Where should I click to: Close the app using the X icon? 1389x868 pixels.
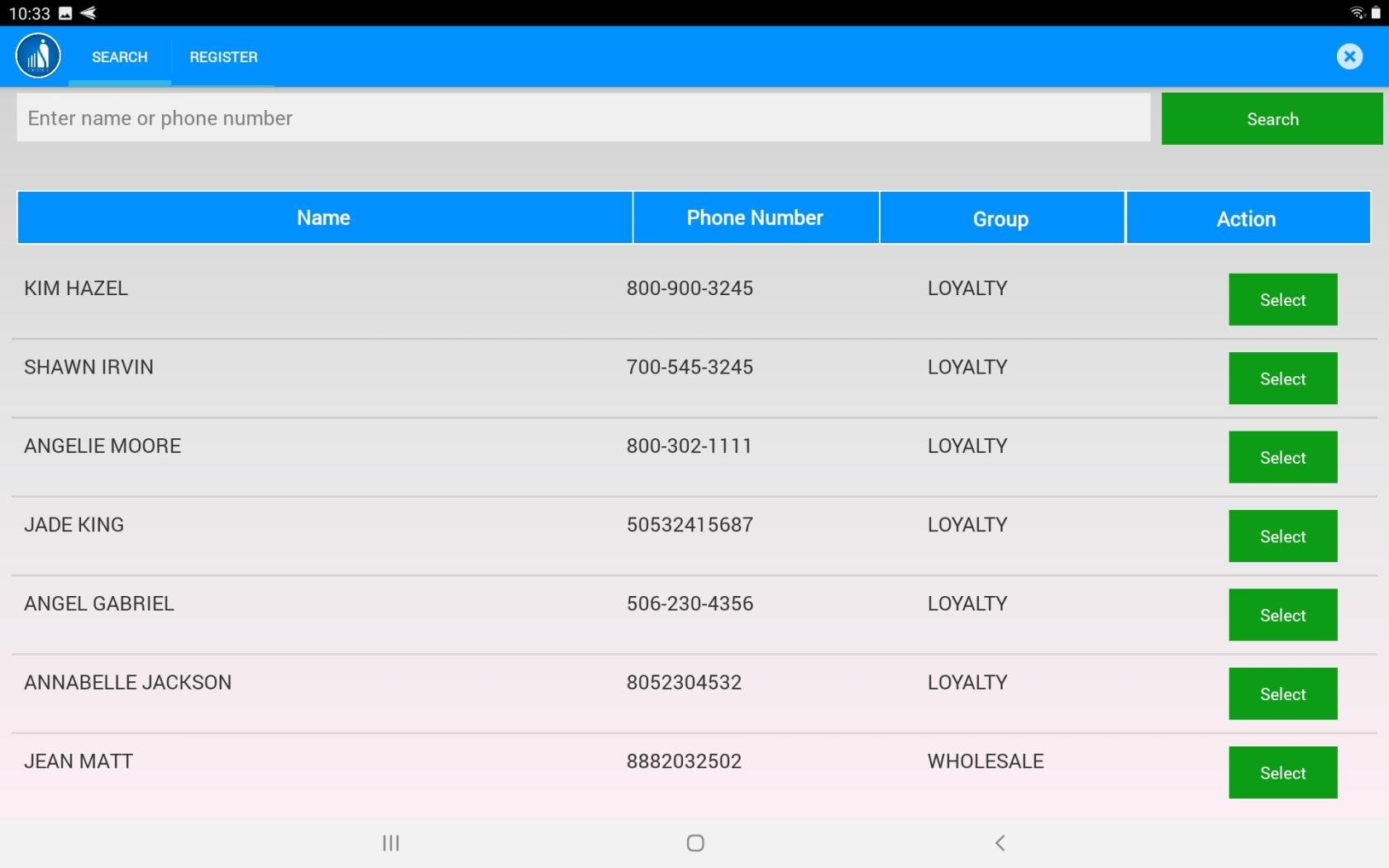[x=1349, y=56]
